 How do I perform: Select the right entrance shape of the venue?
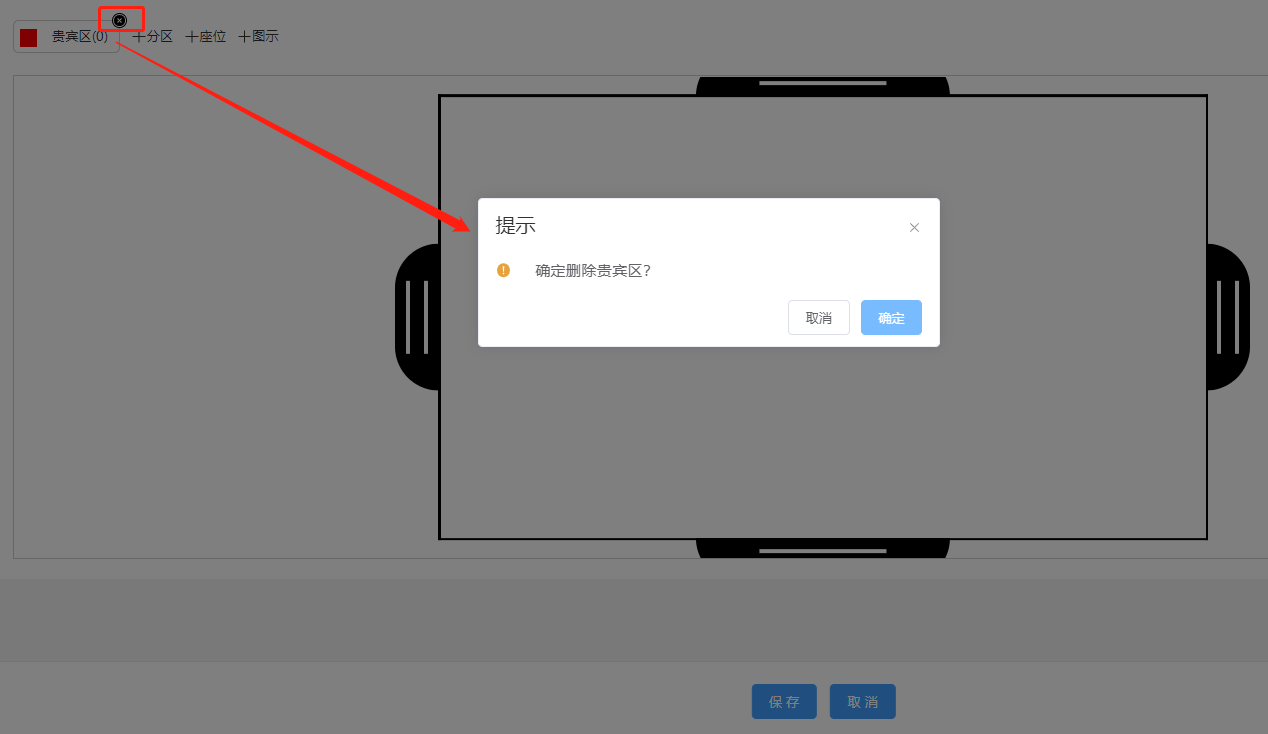pyautogui.click(x=1229, y=317)
